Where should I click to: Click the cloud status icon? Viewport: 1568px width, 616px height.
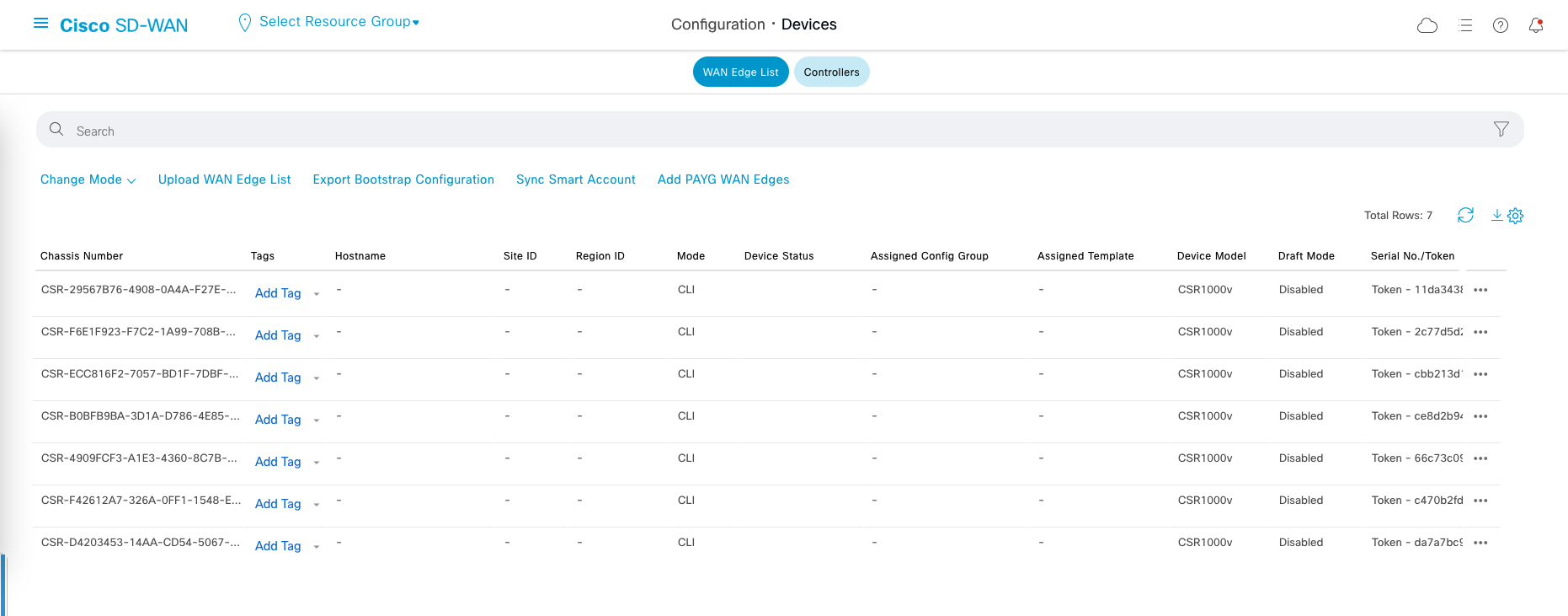pos(1427,25)
